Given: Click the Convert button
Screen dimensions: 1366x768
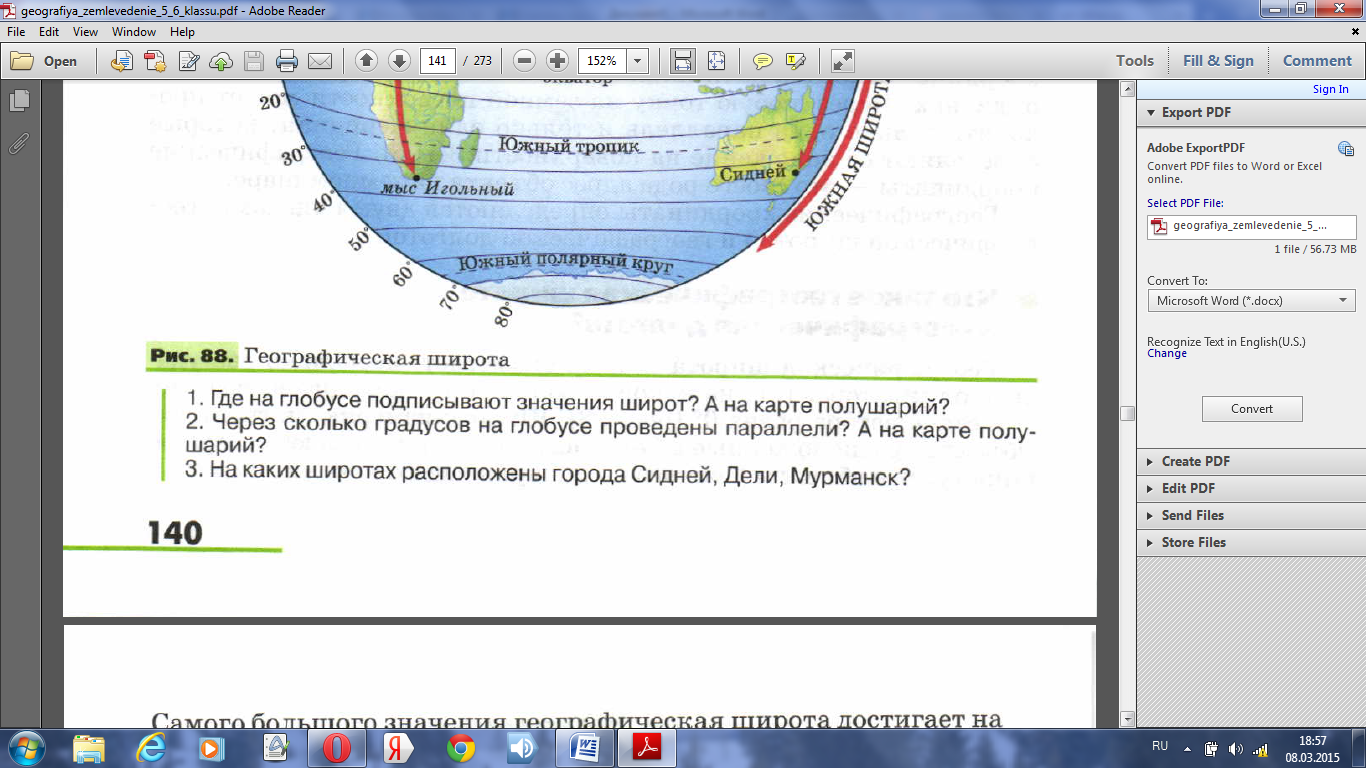Looking at the screenshot, I should (x=1252, y=409).
